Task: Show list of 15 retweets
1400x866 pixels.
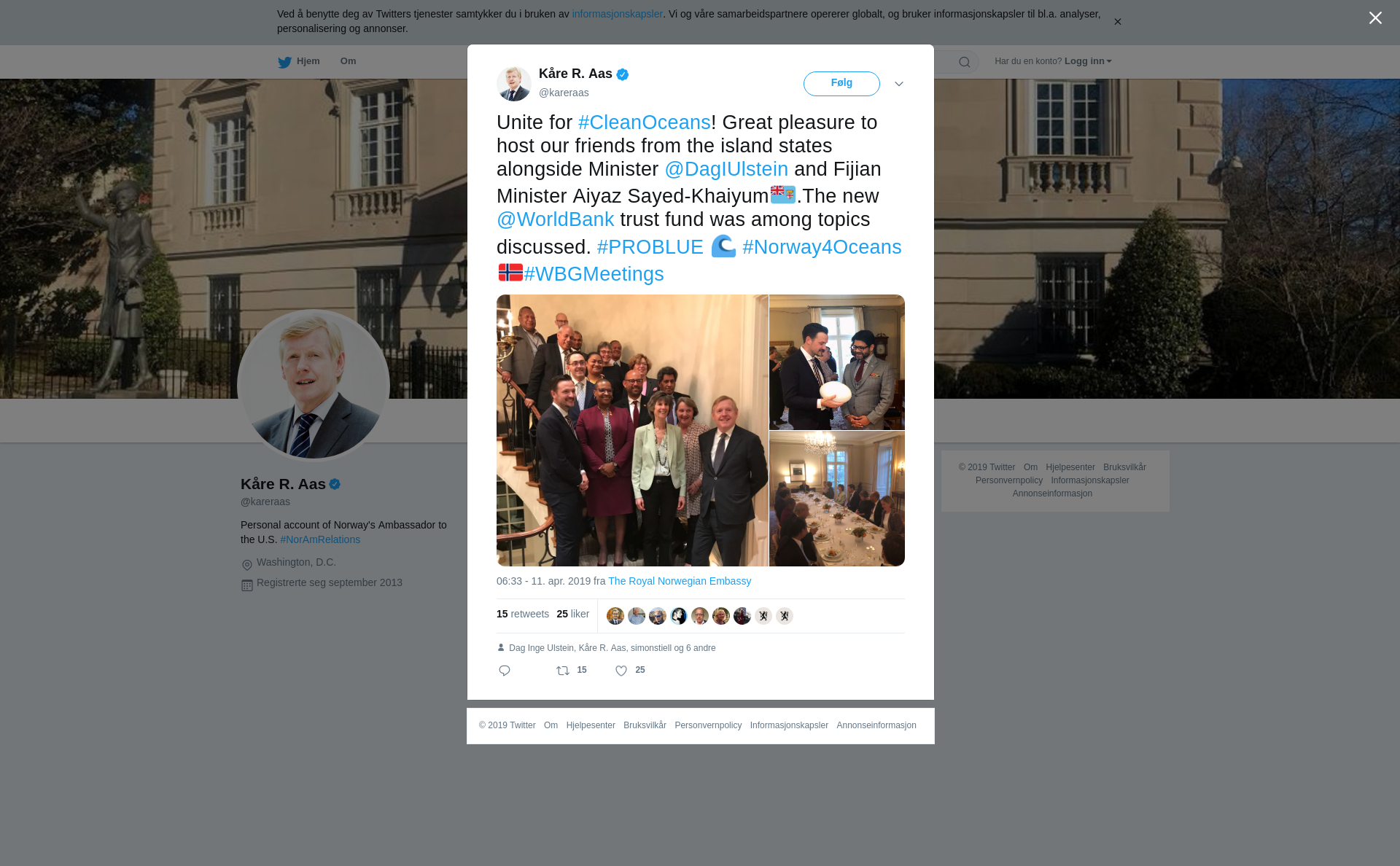Action: [523, 614]
